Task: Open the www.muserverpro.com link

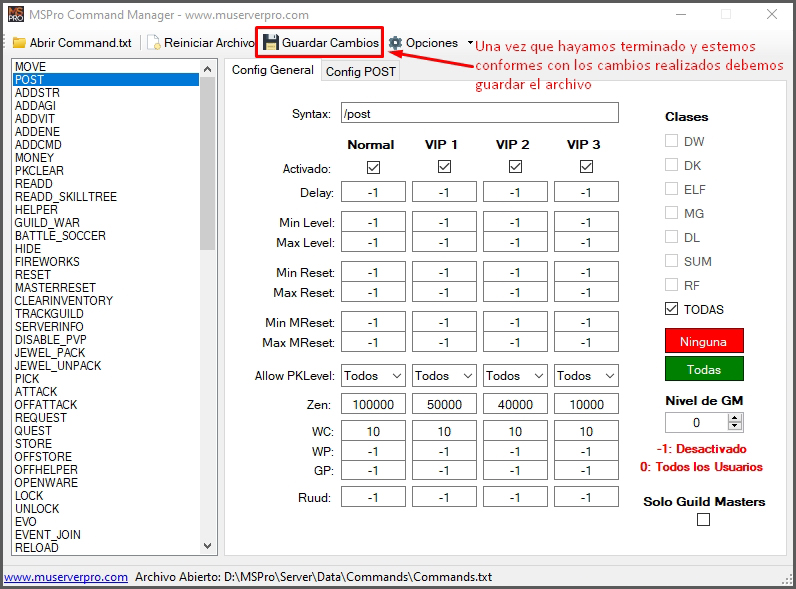Action: click(x=66, y=577)
